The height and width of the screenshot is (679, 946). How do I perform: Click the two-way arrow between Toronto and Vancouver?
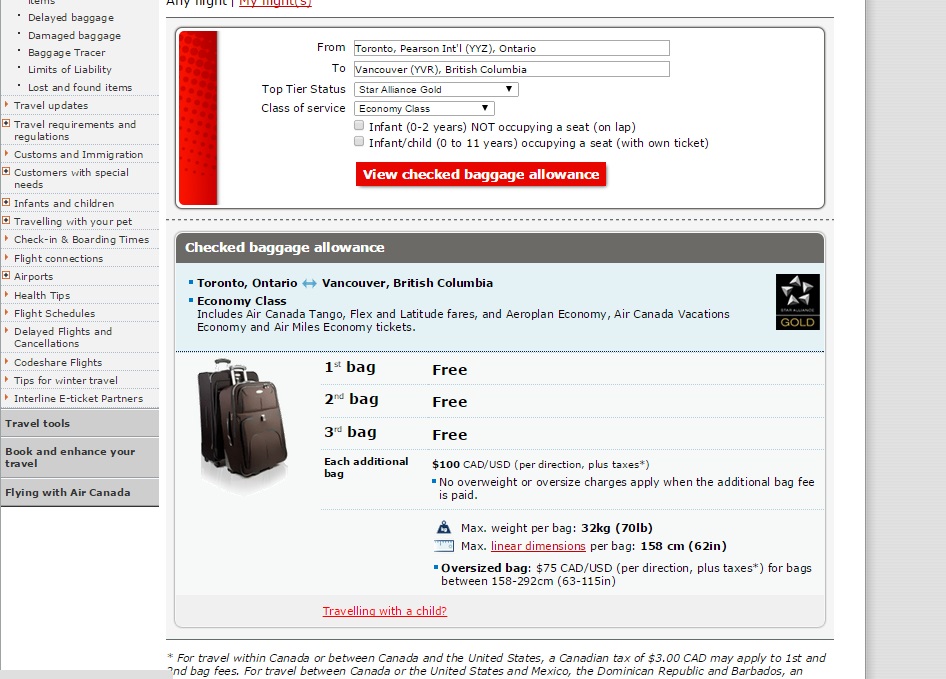(310, 283)
